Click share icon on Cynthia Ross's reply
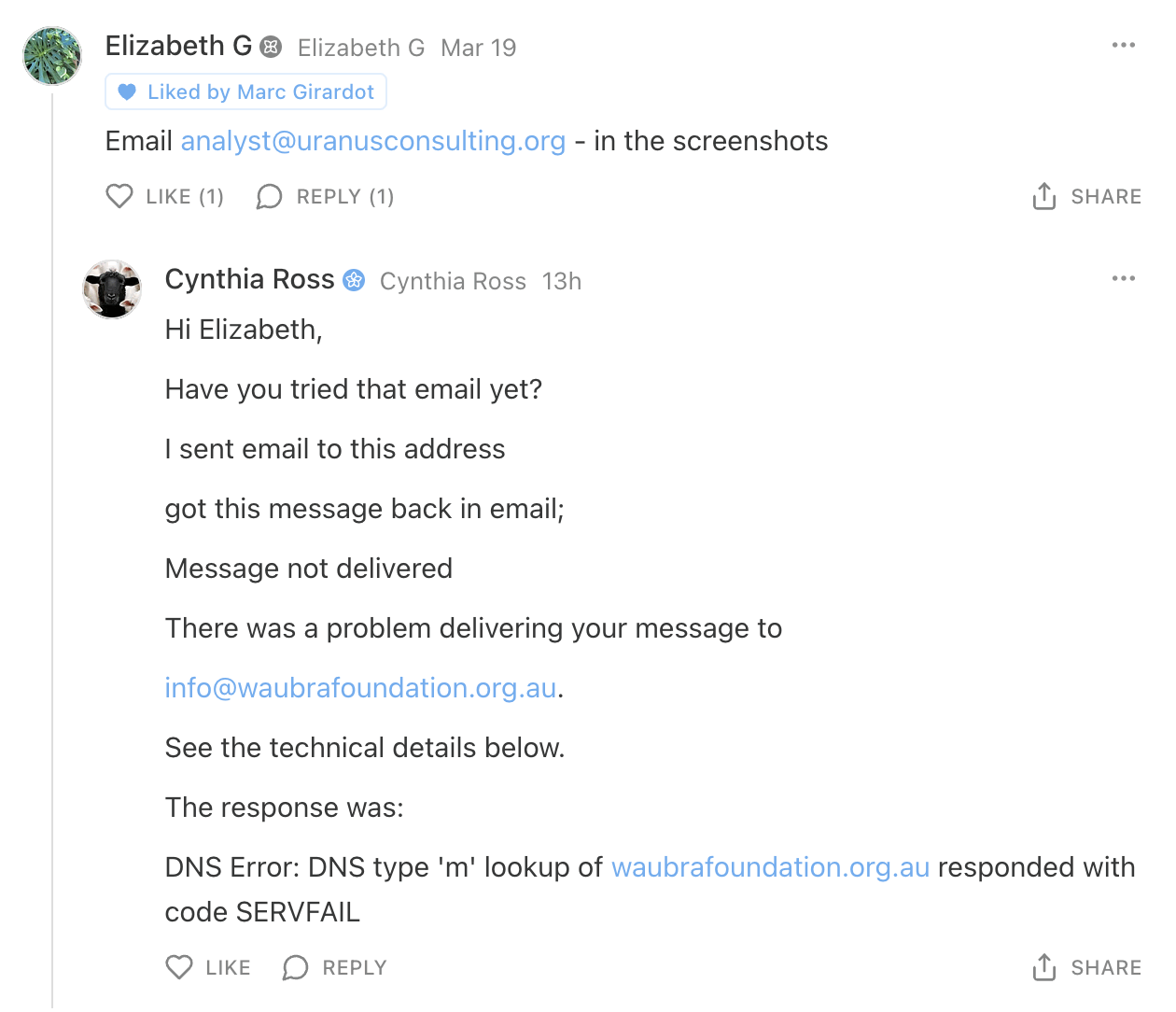This screenshot has width=1176, height=1012. coord(1044,967)
